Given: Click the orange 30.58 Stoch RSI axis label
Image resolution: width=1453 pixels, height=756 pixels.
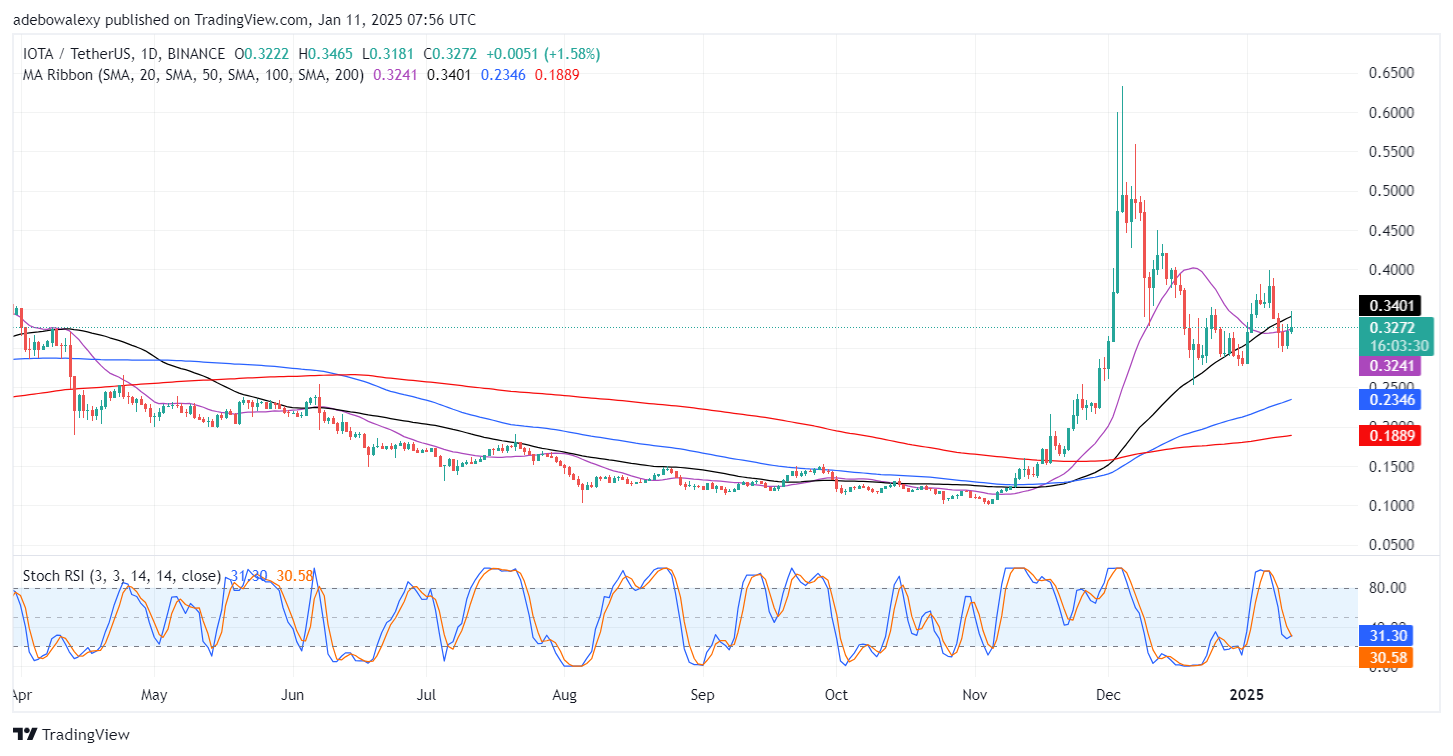Looking at the screenshot, I should pyautogui.click(x=1388, y=657).
